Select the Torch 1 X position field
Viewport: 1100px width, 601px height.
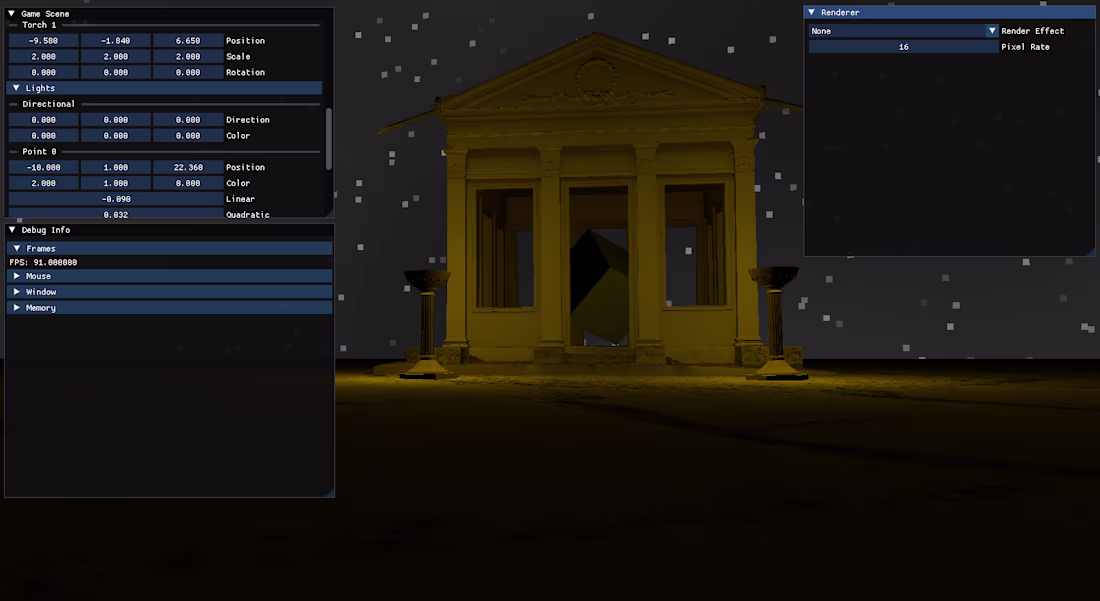42,40
